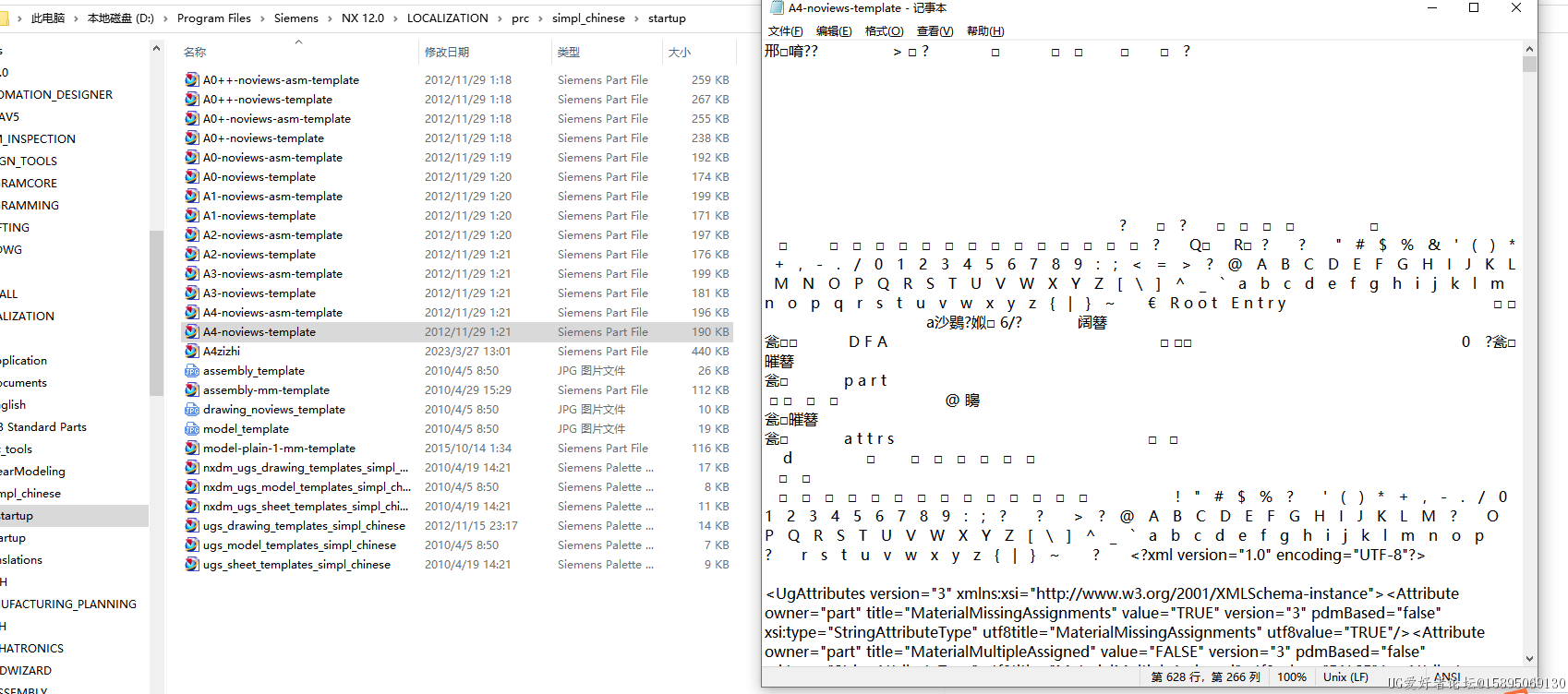Viewport: 1568px width, 694px height.
Task: Click the ugs_sheet_templates_simpl_chinese palette icon
Action: (192, 564)
